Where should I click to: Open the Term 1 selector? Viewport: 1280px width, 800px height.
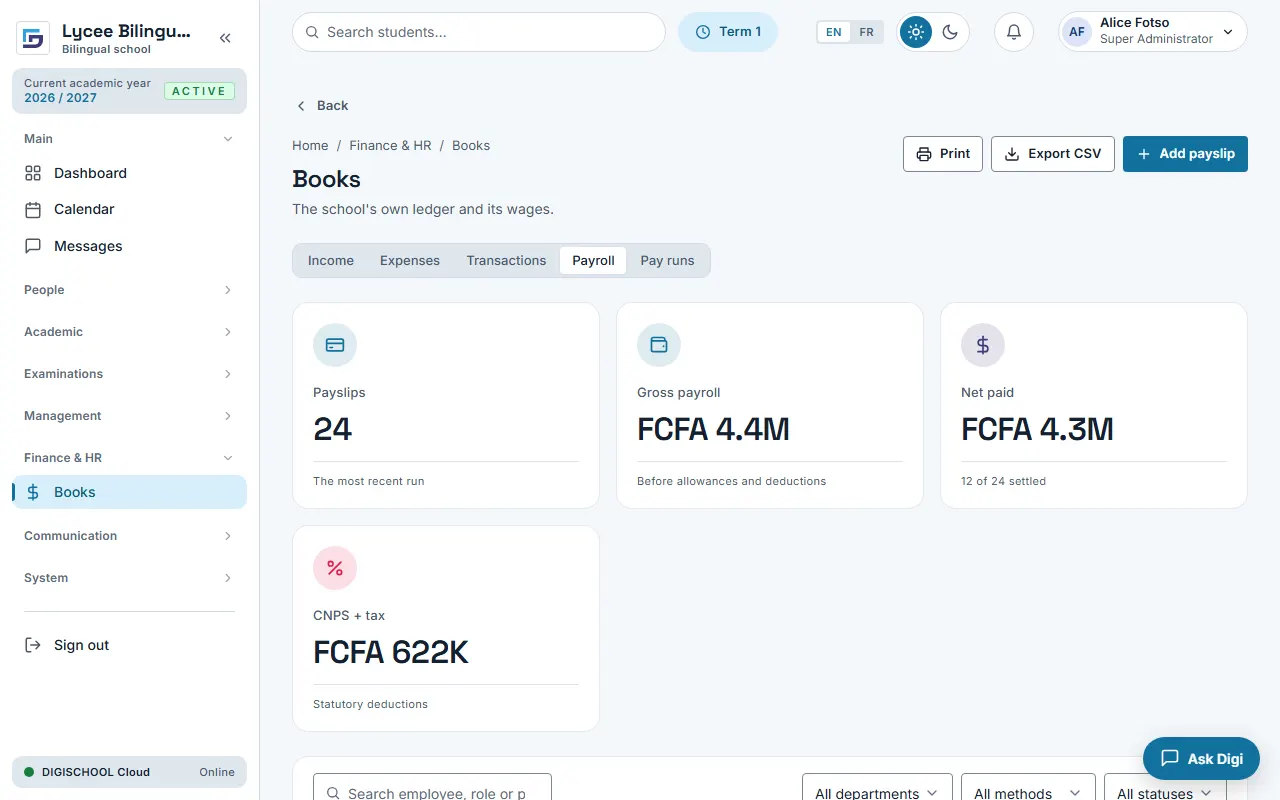(728, 32)
